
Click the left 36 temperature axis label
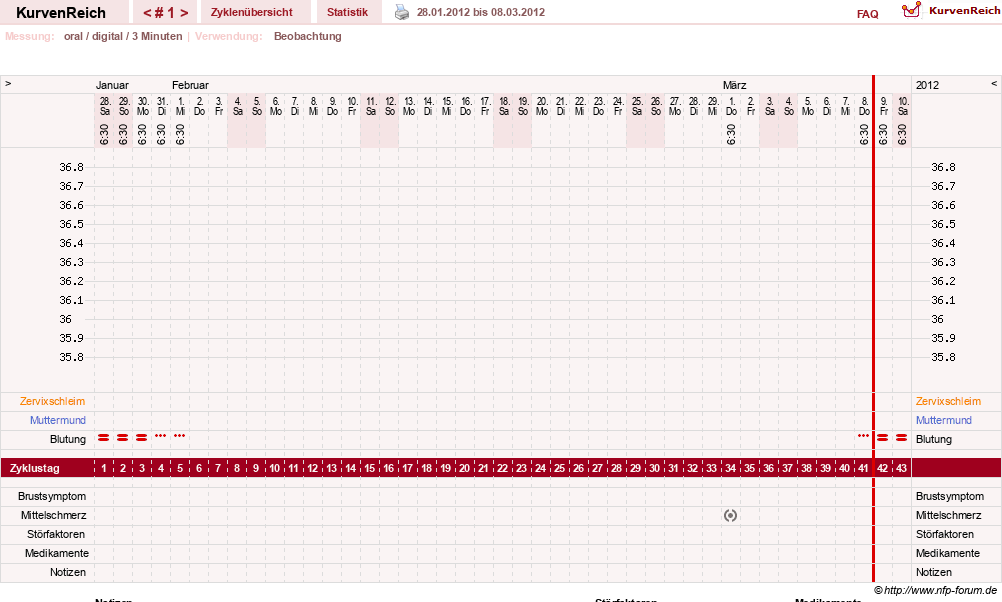(x=65, y=319)
